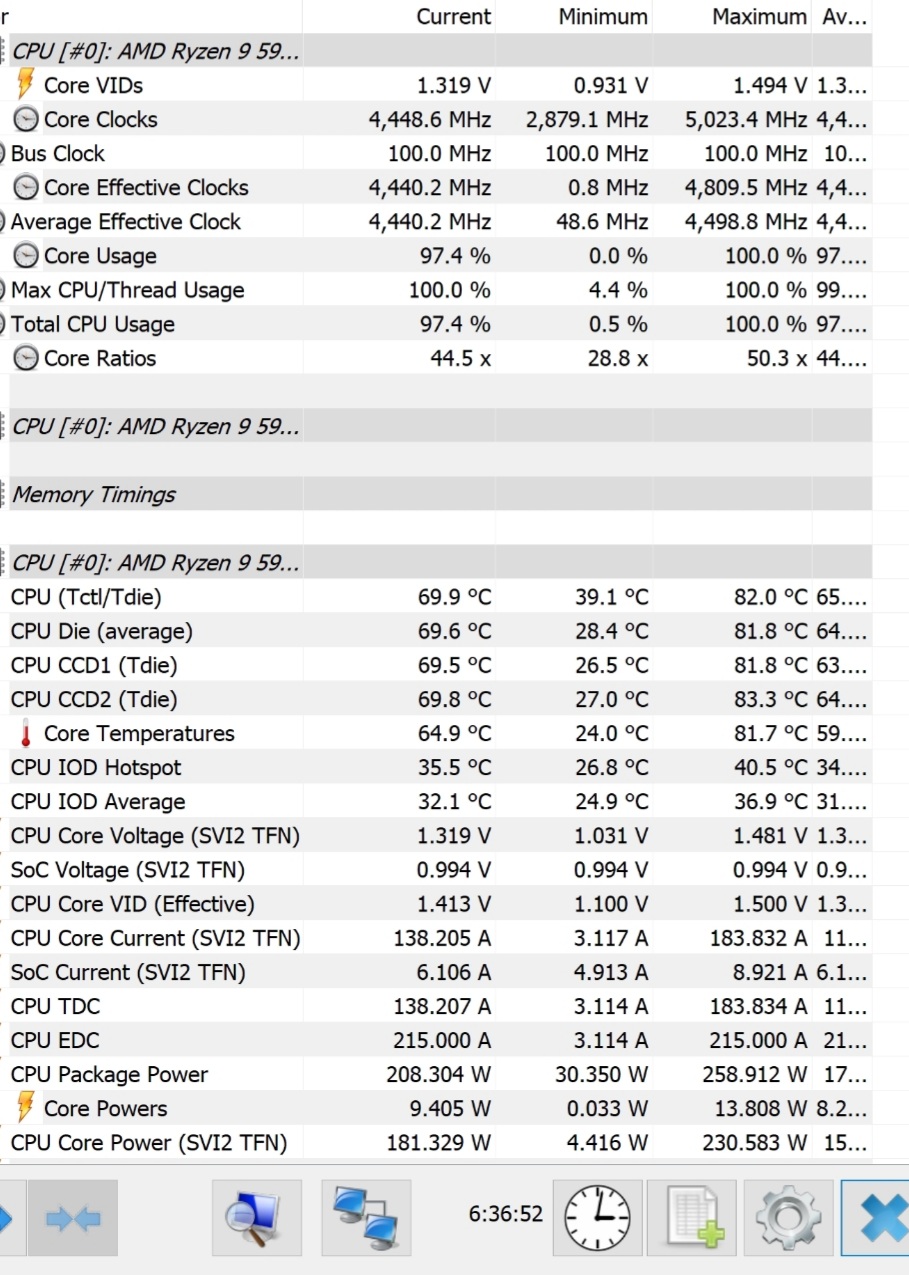The height and width of the screenshot is (1275, 909).
Task: Click the Minimum column header
Action: [603, 17]
